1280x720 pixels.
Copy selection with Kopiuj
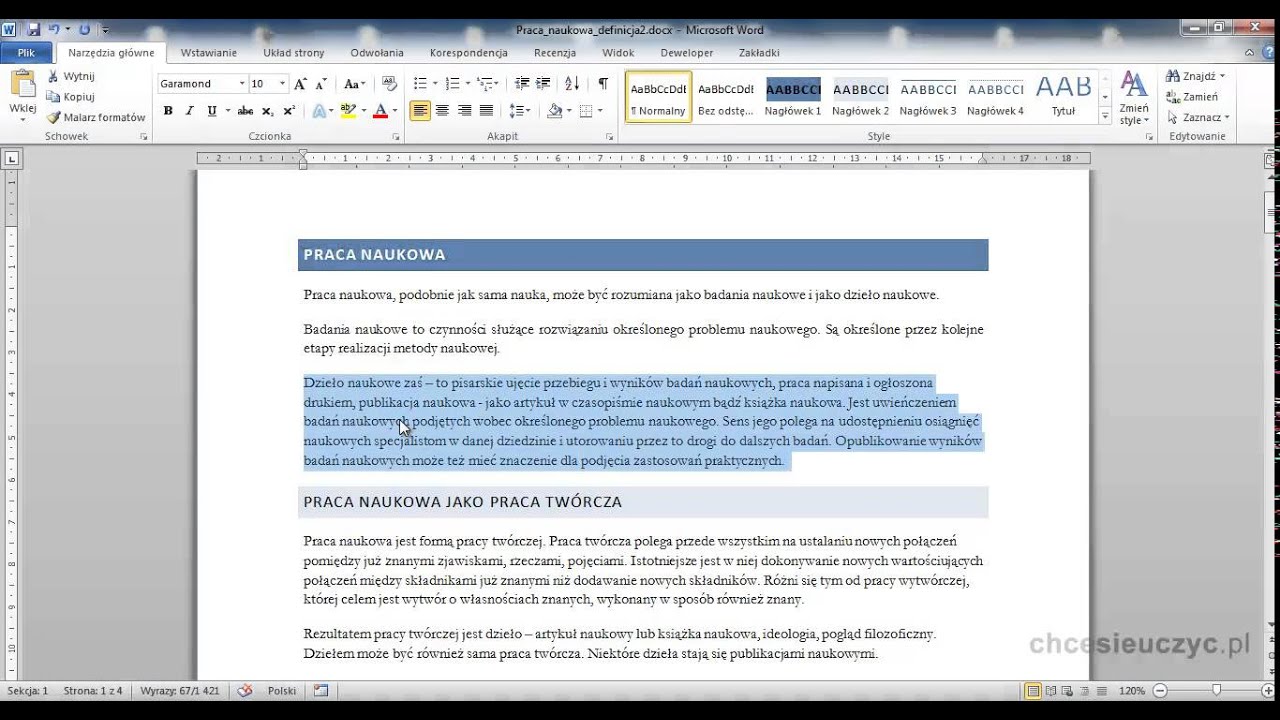(70, 97)
